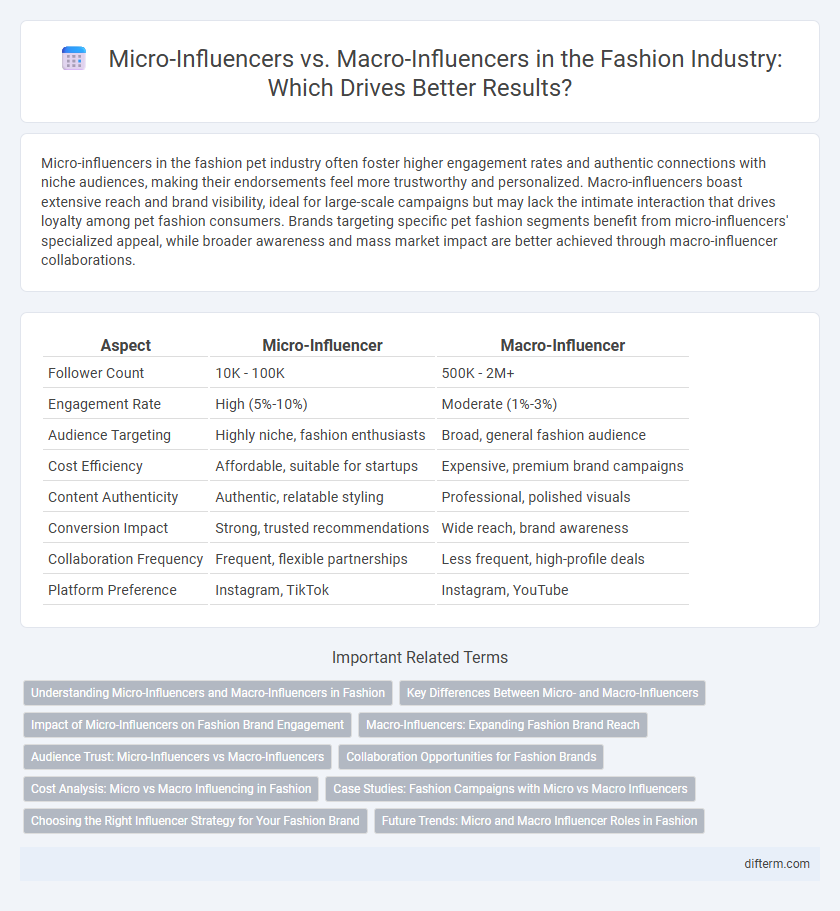This screenshot has height=911, width=840.
Task: Click the 'Content Authenticity' row label
Action: pyautogui.click(x=113, y=497)
